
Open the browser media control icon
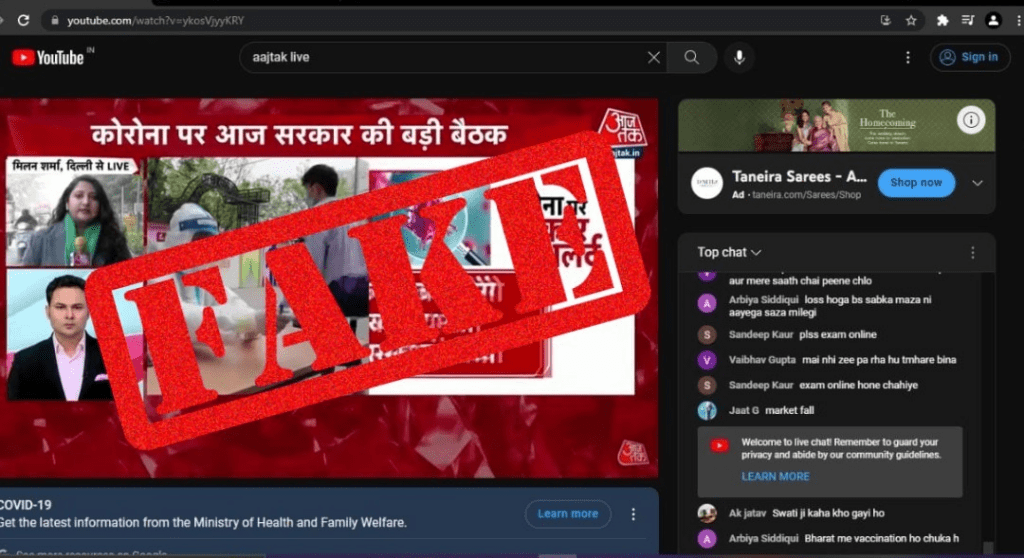pos(968,20)
